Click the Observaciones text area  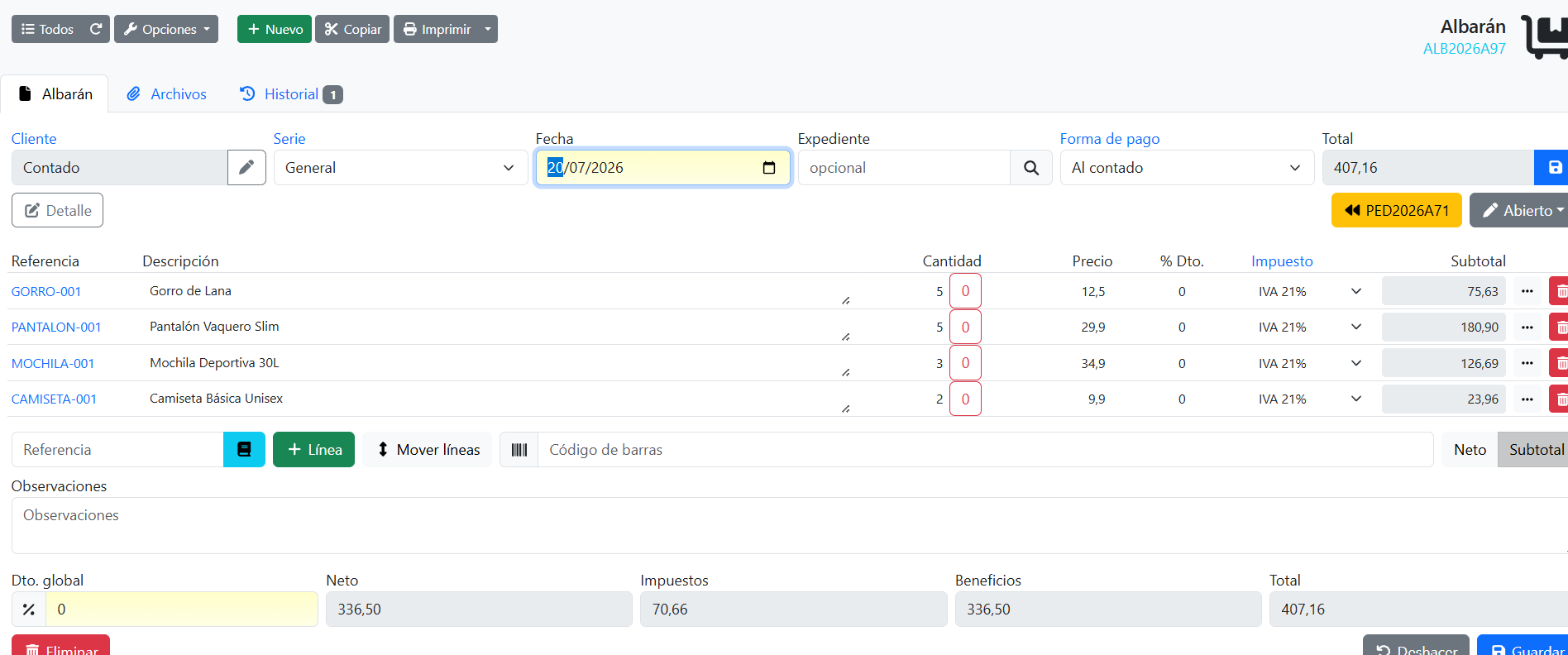click(x=790, y=525)
